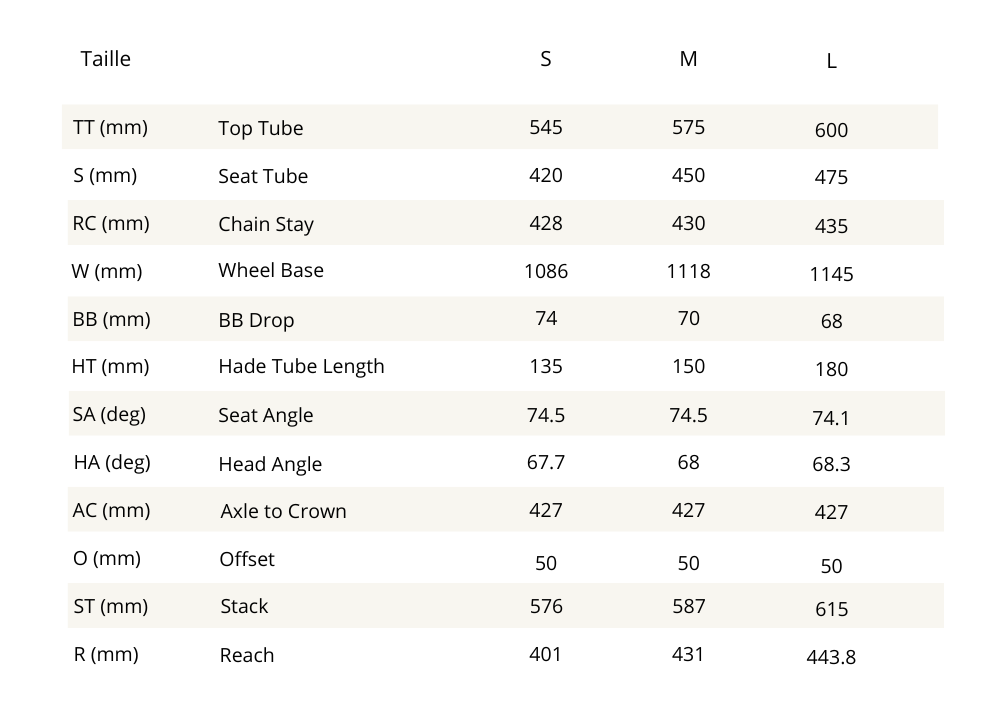Click the Head Angle row label

click(x=270, y=464)
